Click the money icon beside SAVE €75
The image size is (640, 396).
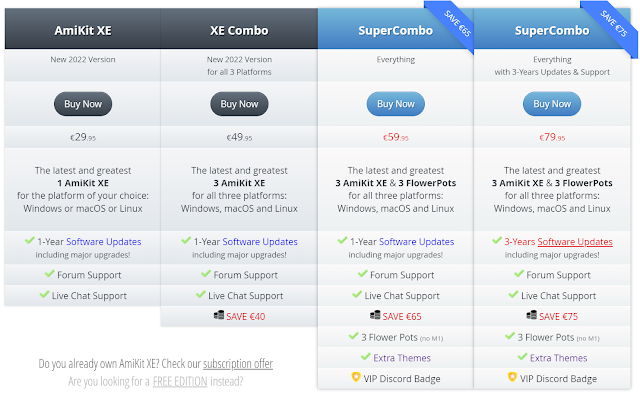pyautogui.click(x=531, y=316)
